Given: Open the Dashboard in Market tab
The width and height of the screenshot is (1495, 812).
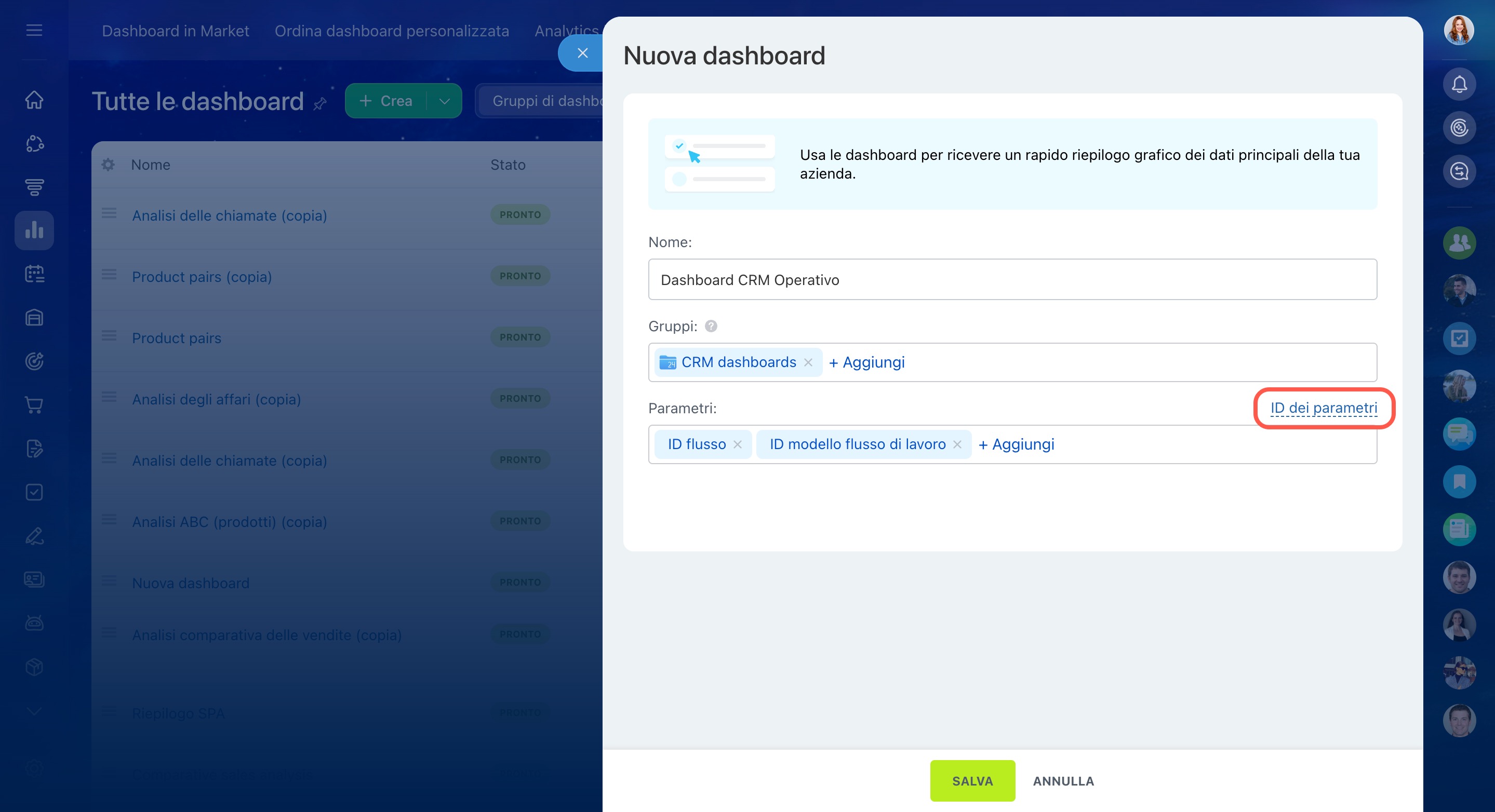Looking at the screenshot, I should pos(175,31).
